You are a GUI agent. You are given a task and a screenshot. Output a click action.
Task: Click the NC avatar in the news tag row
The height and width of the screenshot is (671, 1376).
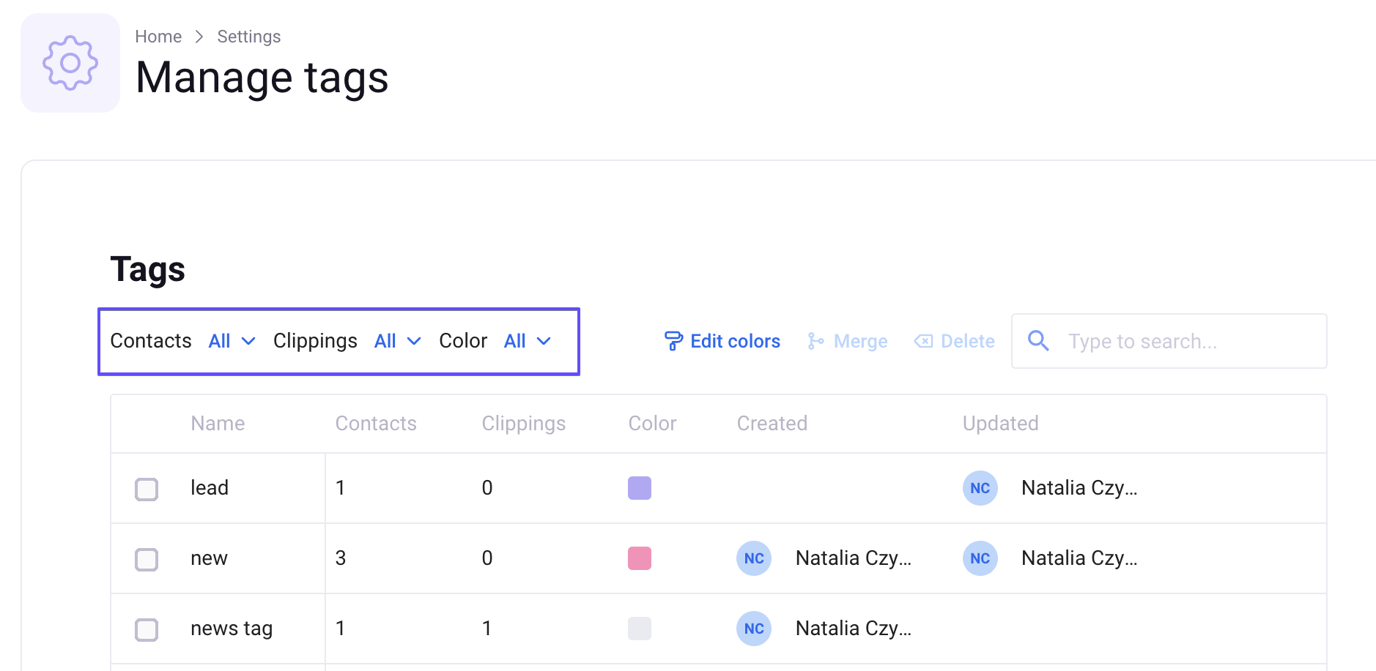point(754,628)
